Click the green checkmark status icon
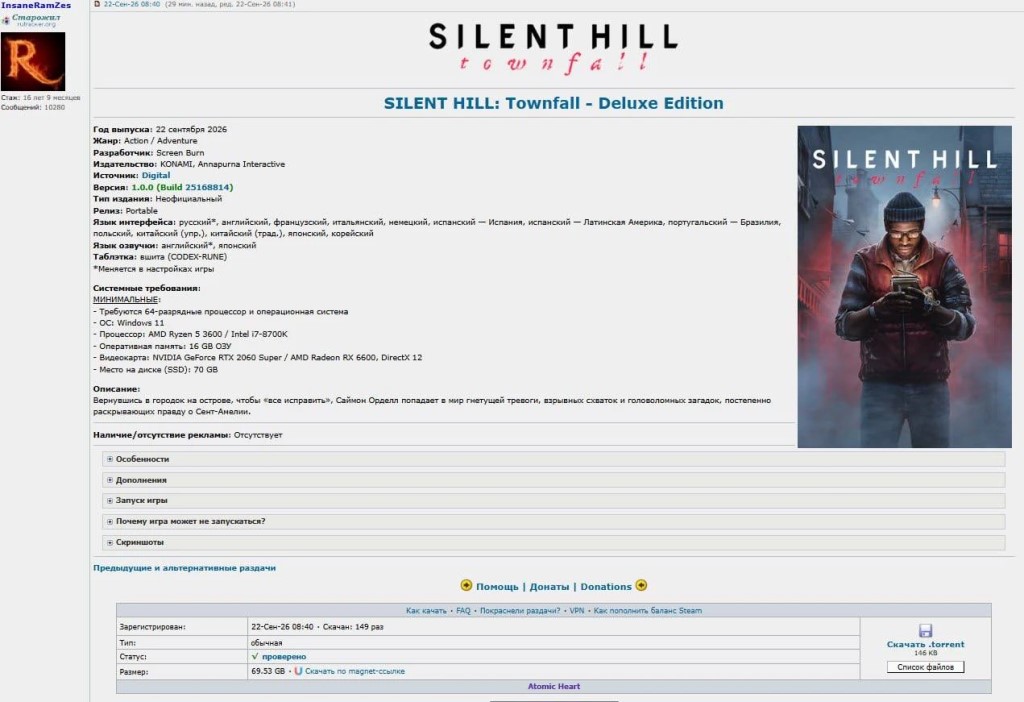Image resolution: width=1024 pixels, height=702 pixels. pyautogui.click(x=255, y=656)
